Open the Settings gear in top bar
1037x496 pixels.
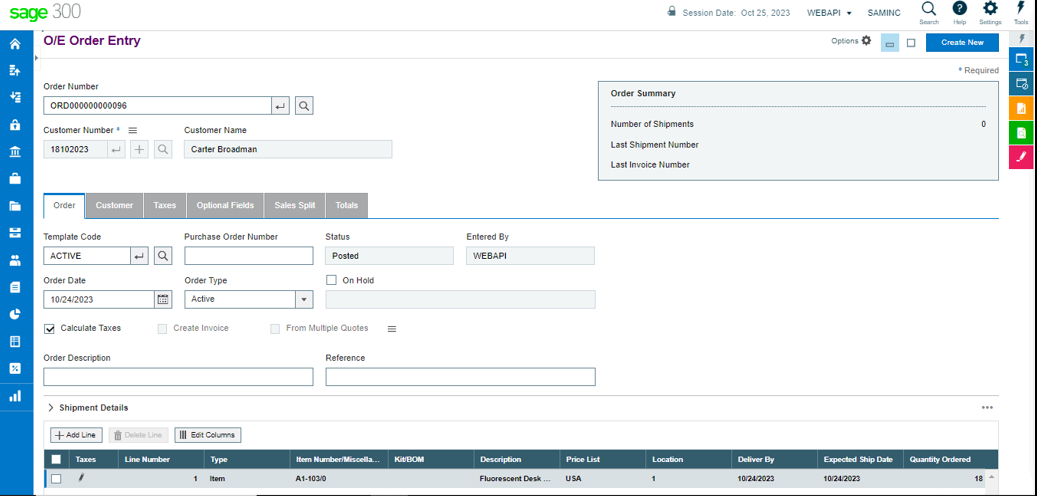[990, 9]
